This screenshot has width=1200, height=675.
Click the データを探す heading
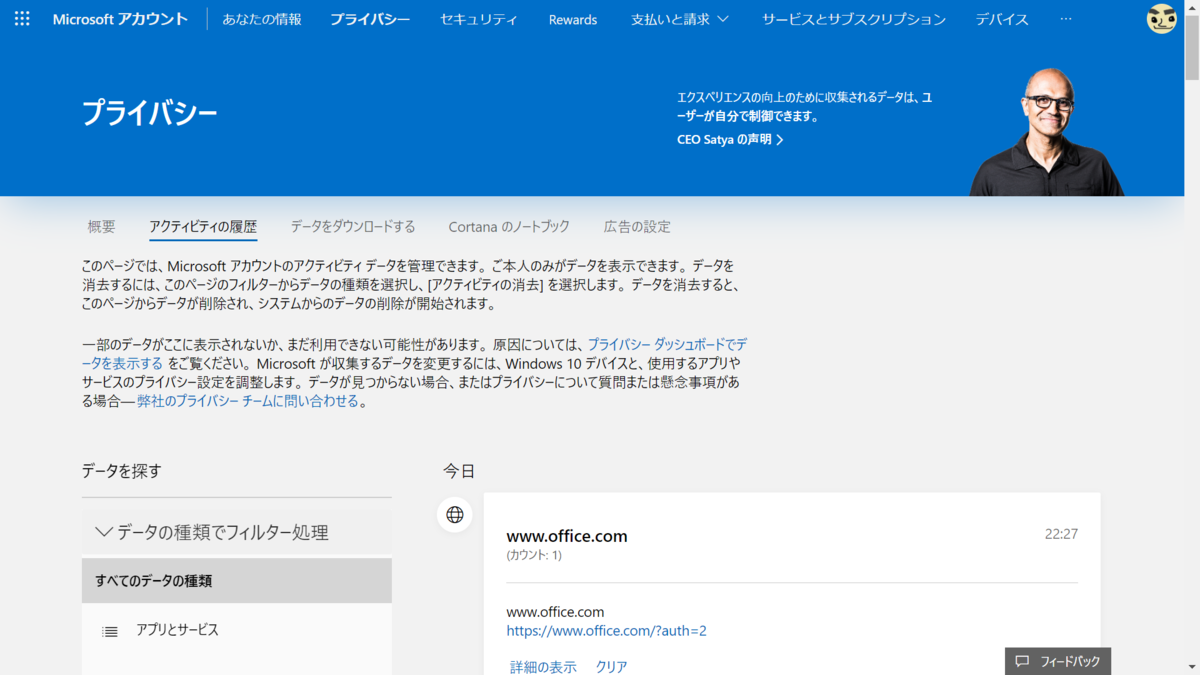(121, 471)
